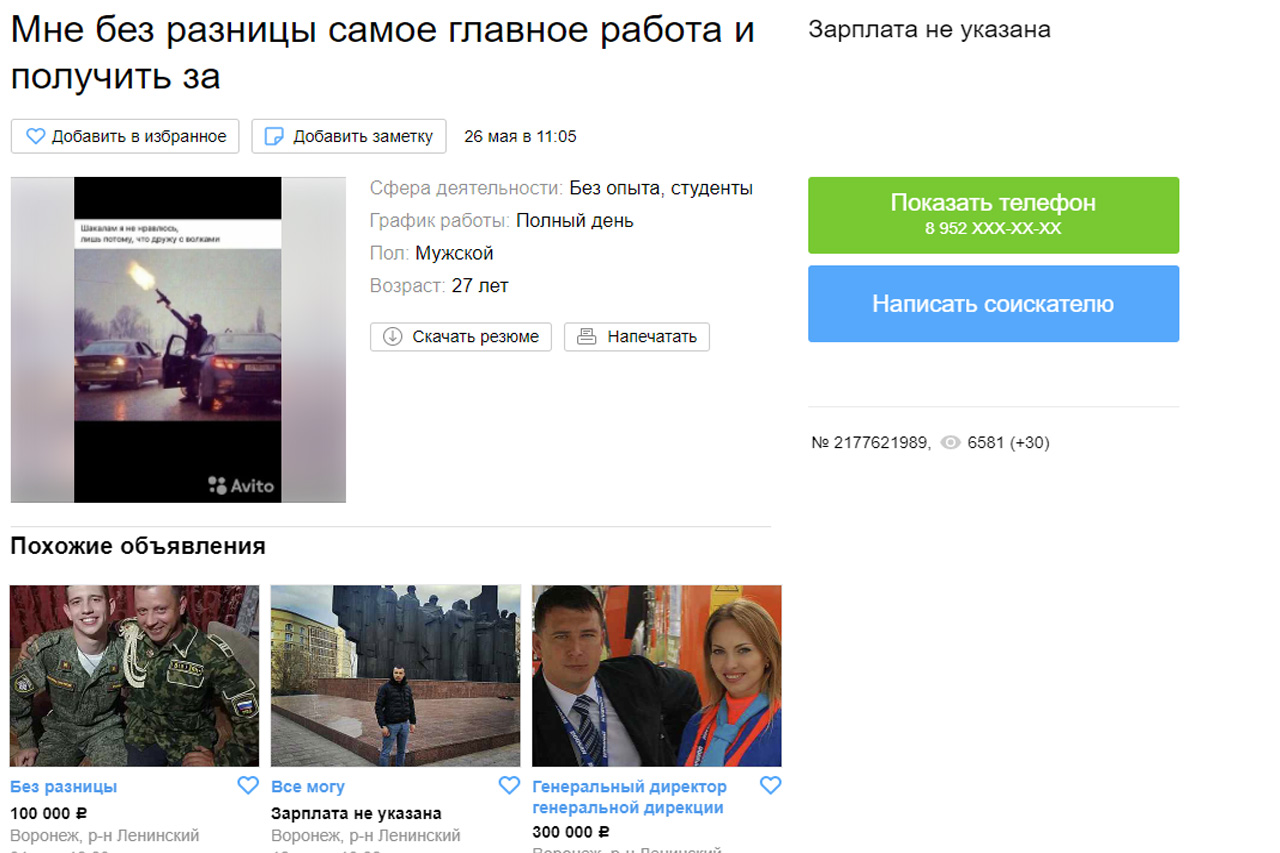Open the "Без разницы" similar ad link
Viewport: 1280px width, 853px height.
click(64, 787)
